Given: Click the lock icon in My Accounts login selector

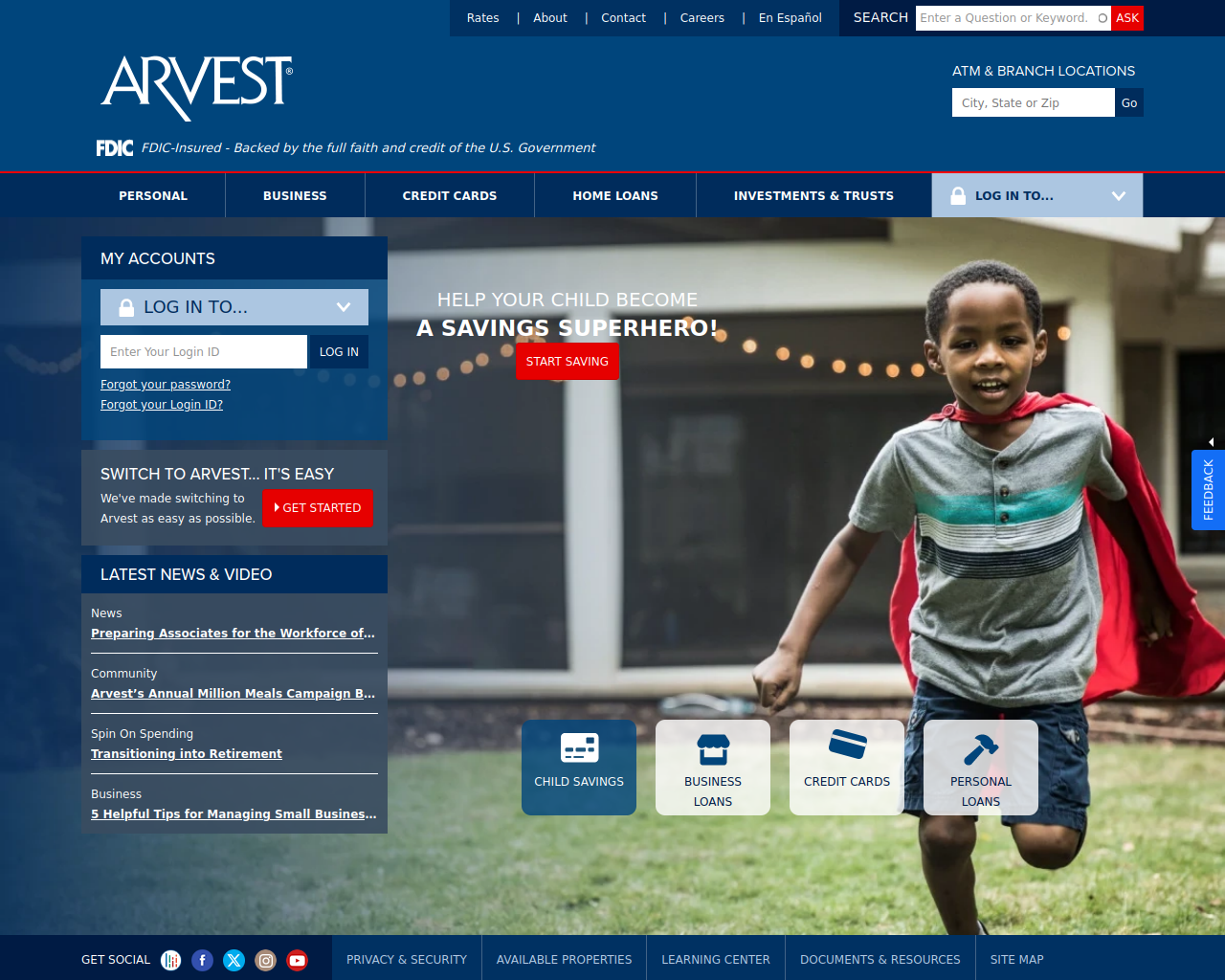Looking at the screenshot, I should (x=126, y=307).
